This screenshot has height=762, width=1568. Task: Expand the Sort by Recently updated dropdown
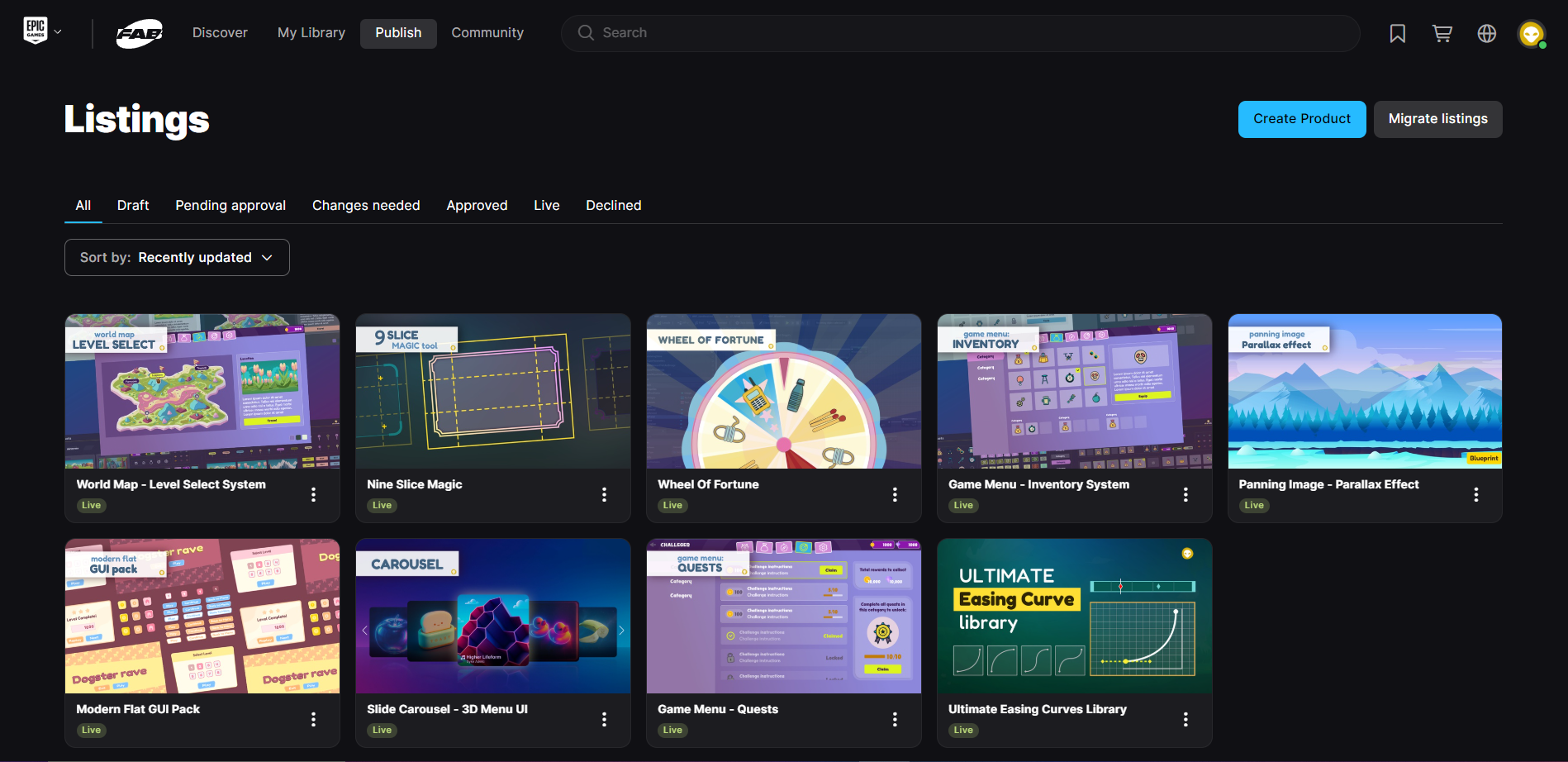pos(177,258)
